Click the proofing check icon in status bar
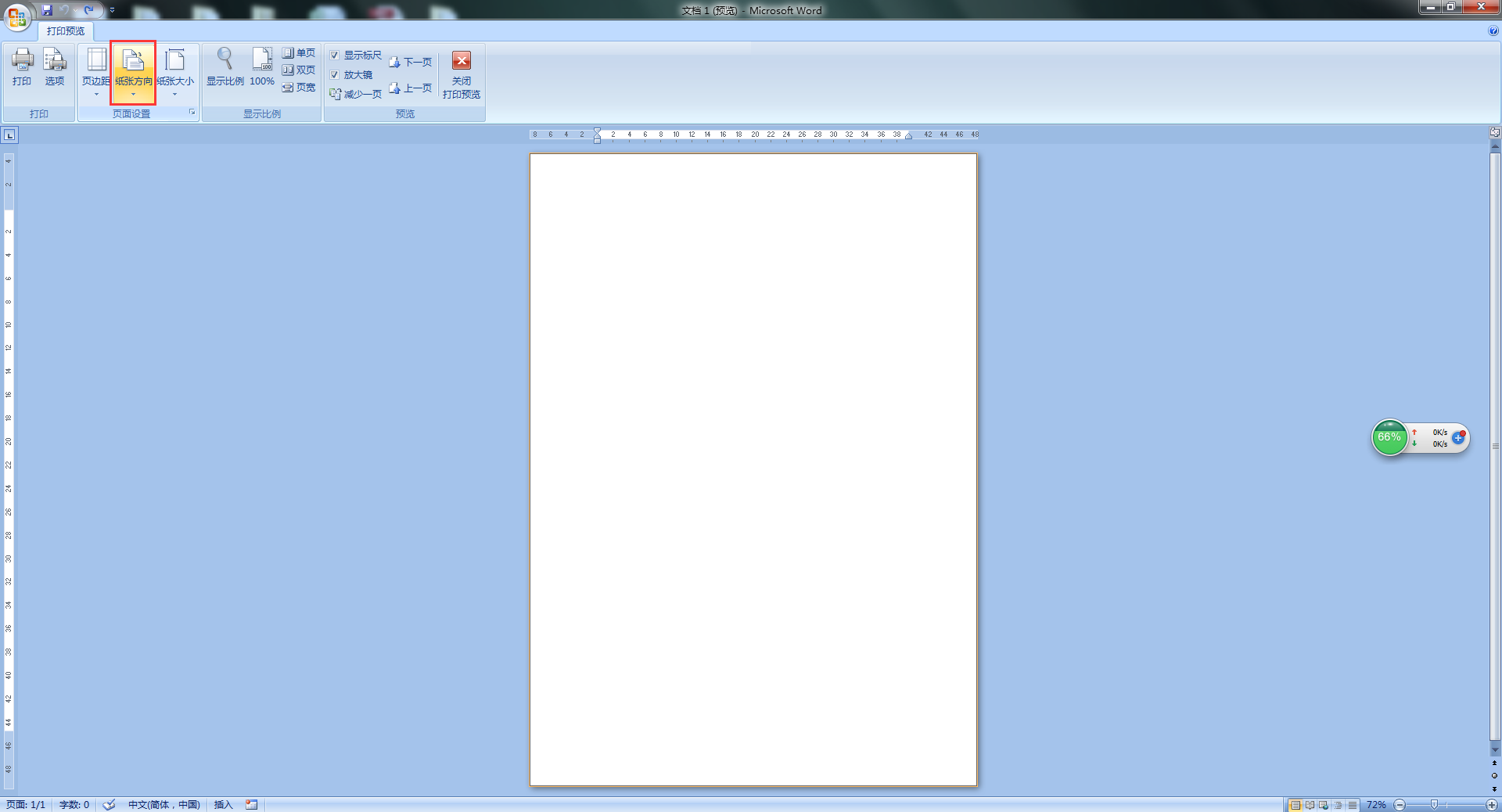Viewport: 1502px width, 812px height. (109, 805)
